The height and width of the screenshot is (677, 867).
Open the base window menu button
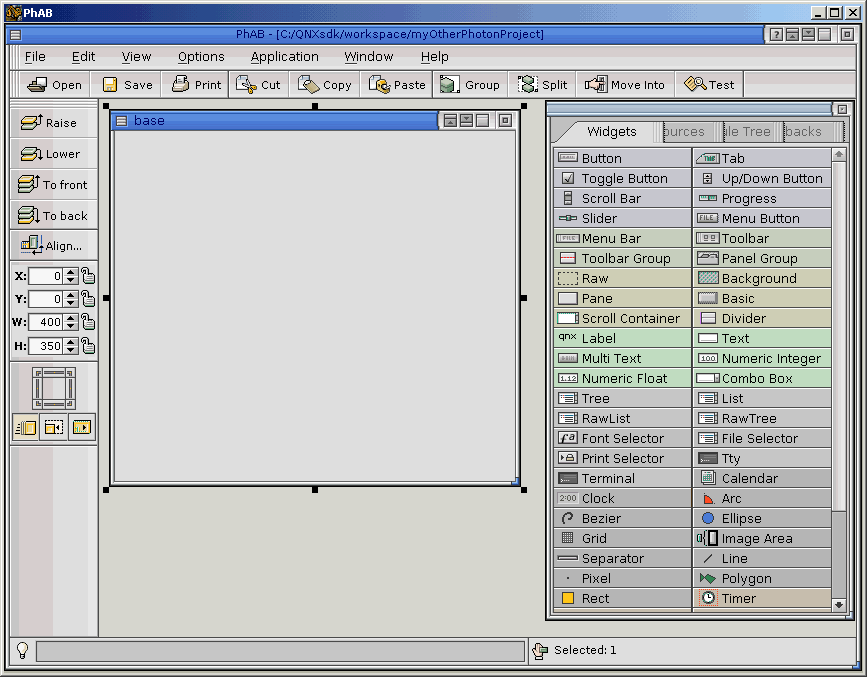(121, 121)
